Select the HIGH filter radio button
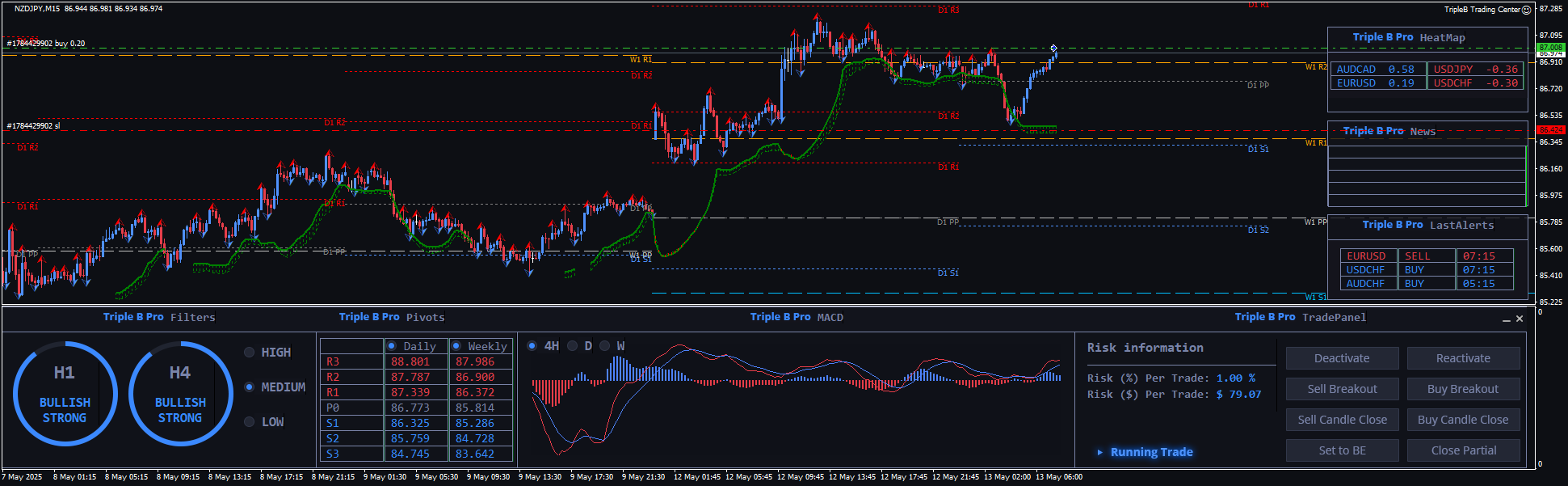The image size is (1568, 486). (250, 353)
